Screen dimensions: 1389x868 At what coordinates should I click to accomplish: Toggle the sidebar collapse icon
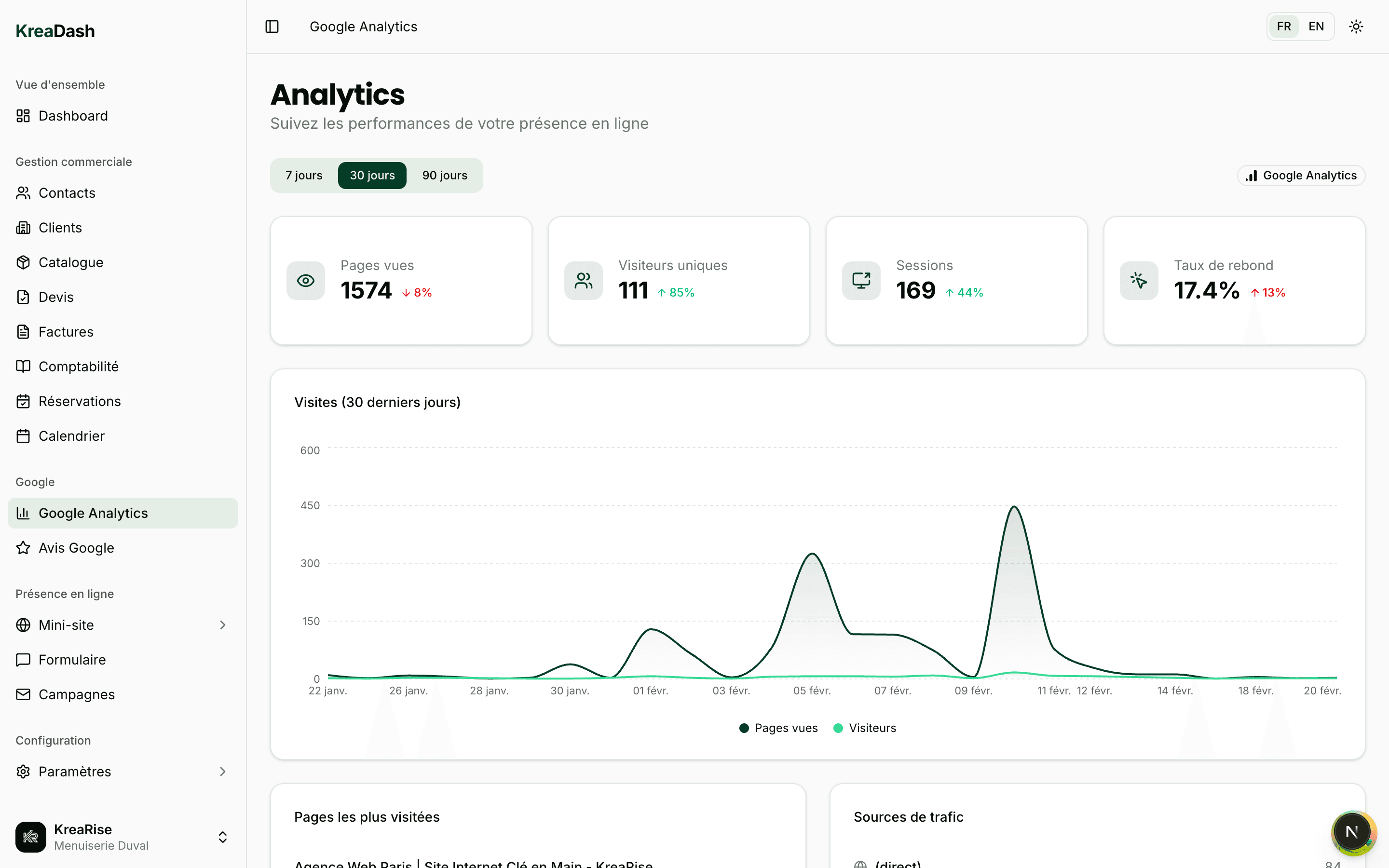coord(272,27)
